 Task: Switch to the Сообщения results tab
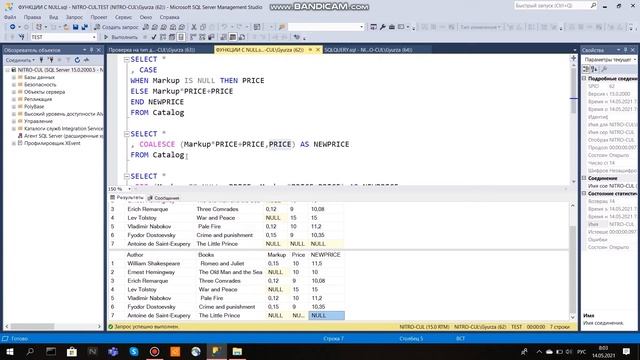164,198
